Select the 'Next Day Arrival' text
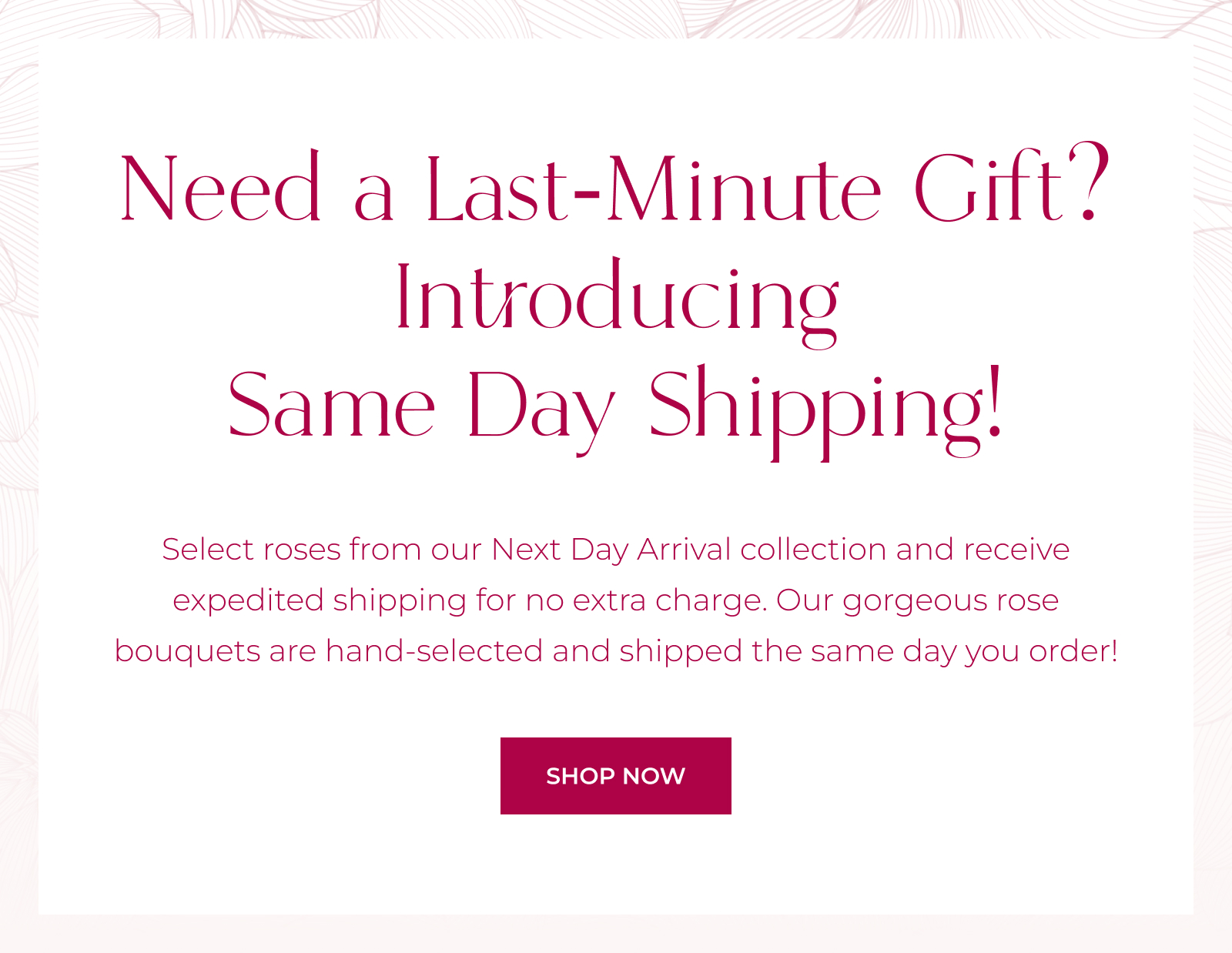The height and width of the screenshot is (953, 1232). [x=611, y=550]
